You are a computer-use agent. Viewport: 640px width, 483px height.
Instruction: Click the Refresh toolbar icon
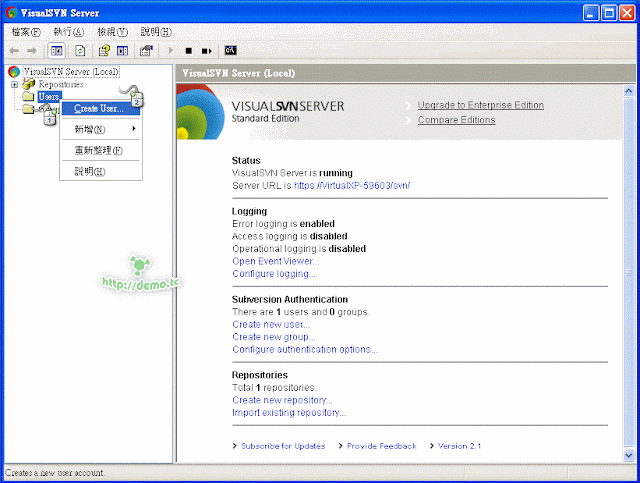point(80,51)
